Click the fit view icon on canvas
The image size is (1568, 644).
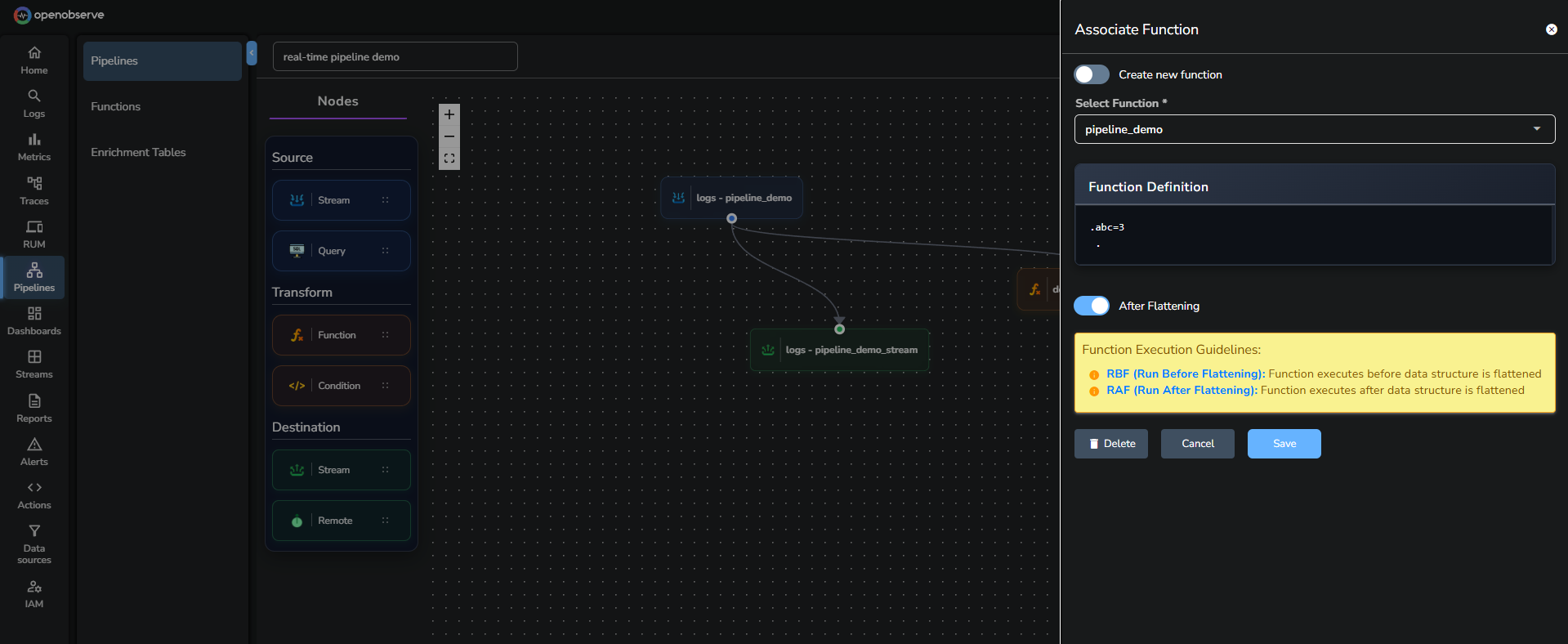449,159
